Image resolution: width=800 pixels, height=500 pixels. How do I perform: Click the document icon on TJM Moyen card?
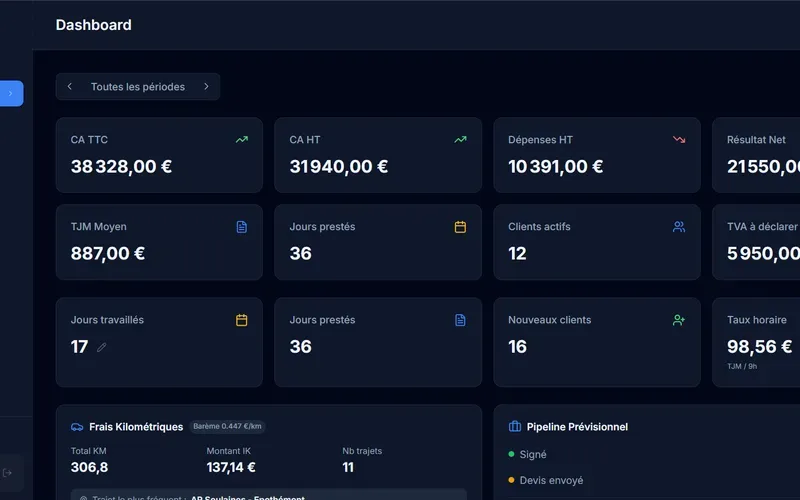click(242, 227)
